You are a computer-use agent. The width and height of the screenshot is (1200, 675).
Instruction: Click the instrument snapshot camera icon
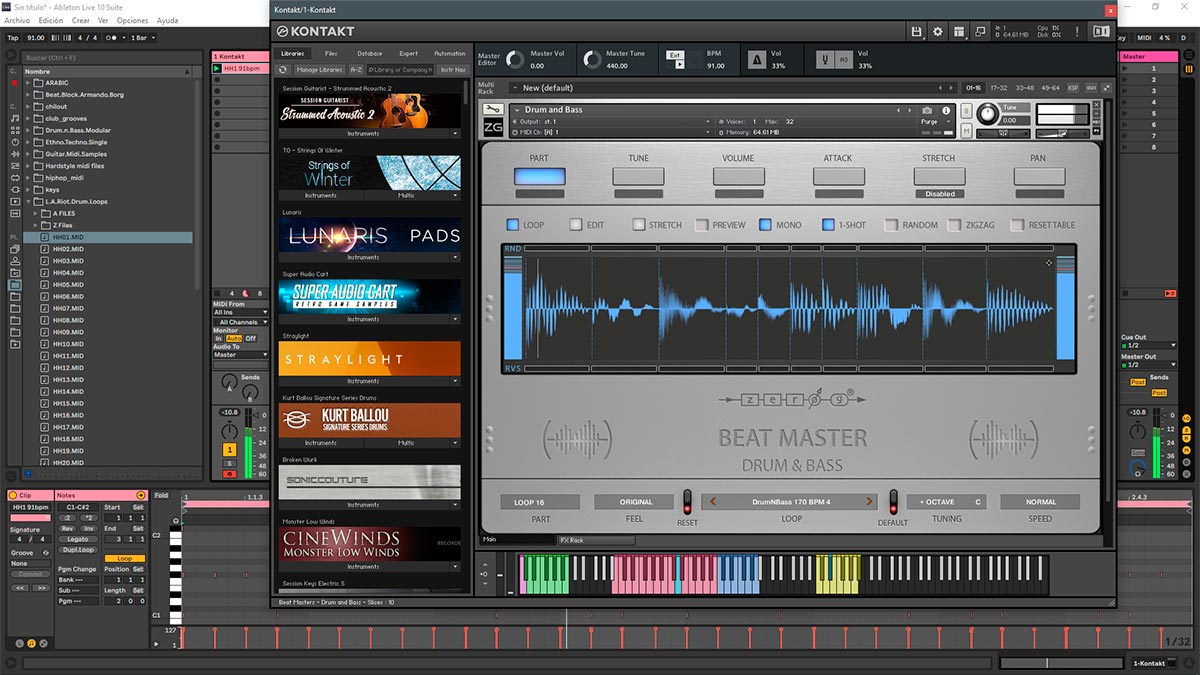tap(927, 110)
